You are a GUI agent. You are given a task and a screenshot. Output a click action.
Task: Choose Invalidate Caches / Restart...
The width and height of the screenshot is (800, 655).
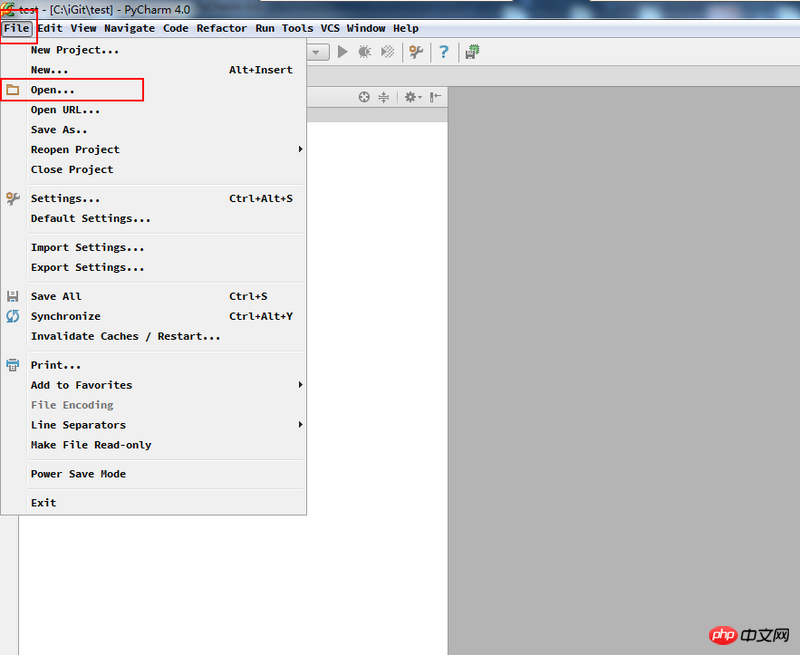(x=153, y=336)
